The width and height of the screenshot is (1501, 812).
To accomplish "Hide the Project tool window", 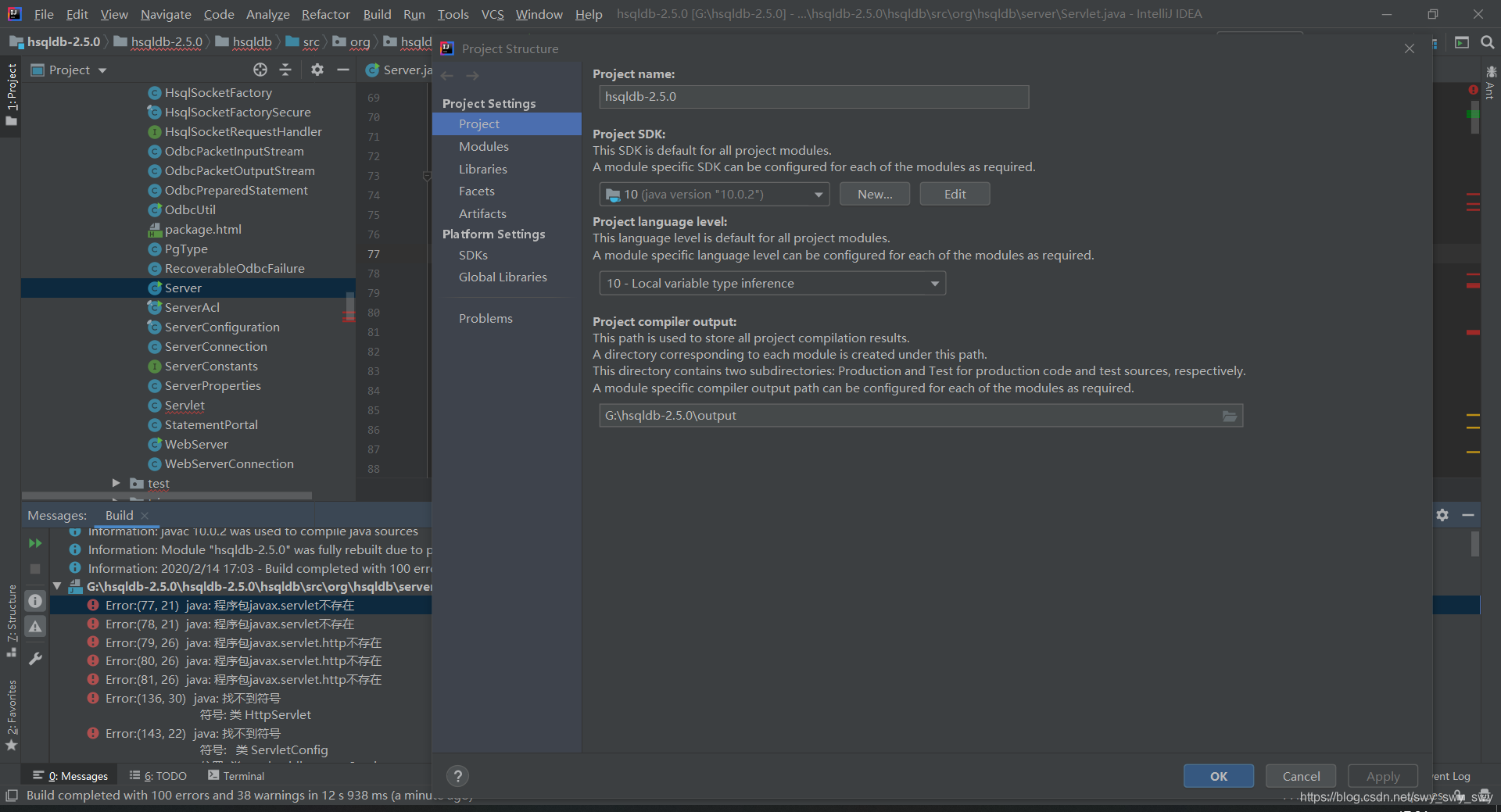I will point(342,70).
